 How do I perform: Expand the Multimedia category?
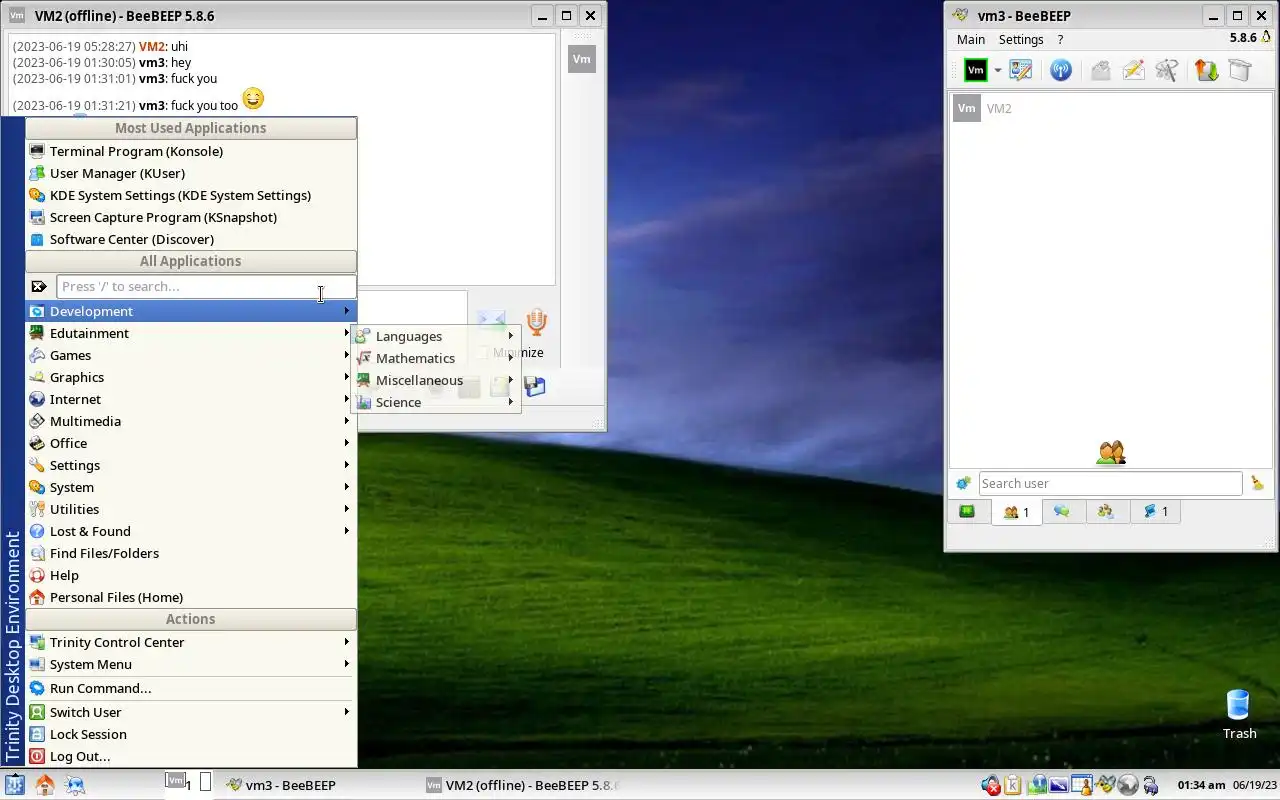191,421
